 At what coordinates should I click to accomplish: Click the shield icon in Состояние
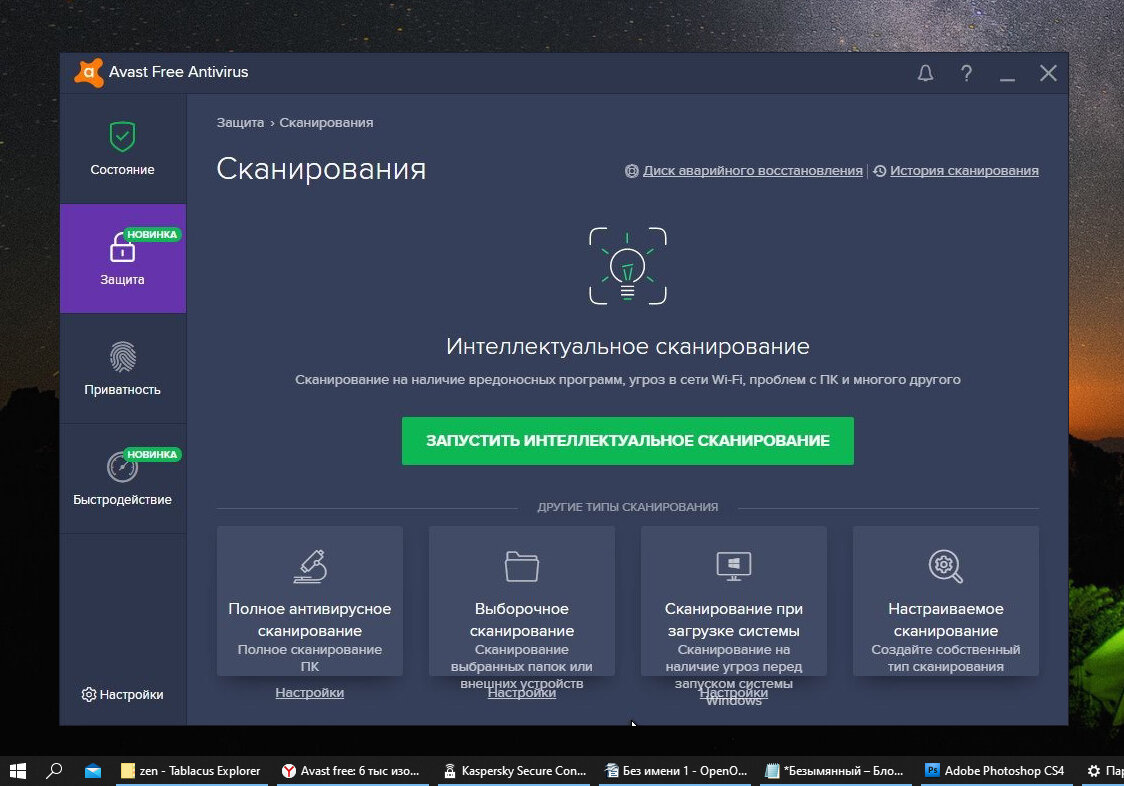(x=123, y=136)
